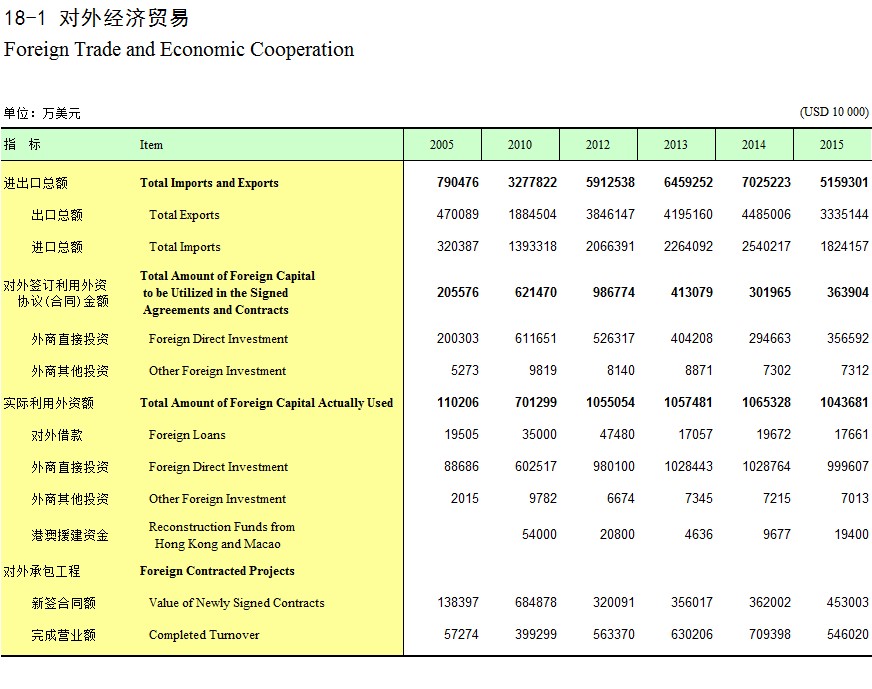Click the value 110206
The image size is (872, 689).
[x=458, y=403]
